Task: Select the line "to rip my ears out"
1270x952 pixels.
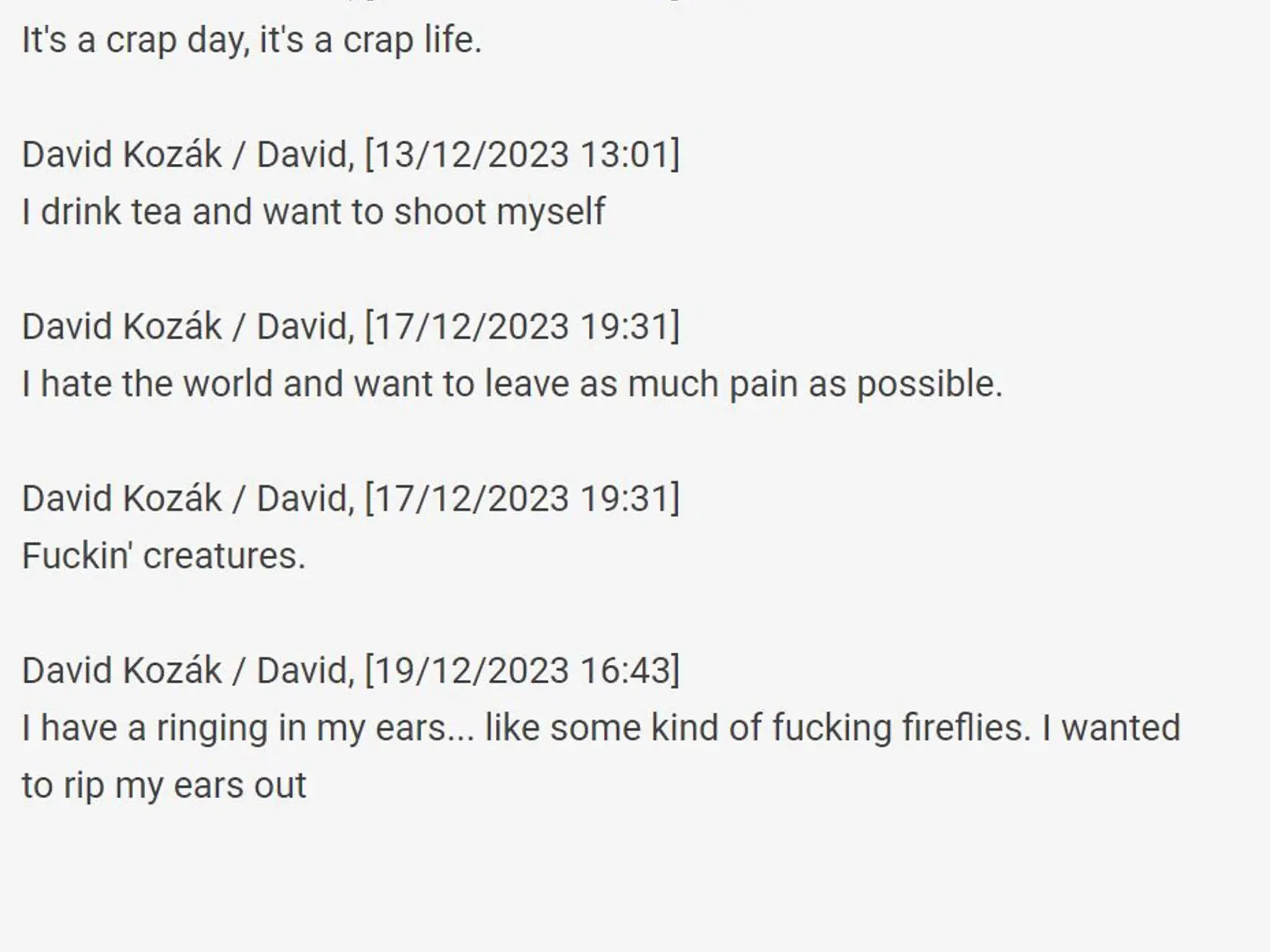Action: (x=164, y=786)
